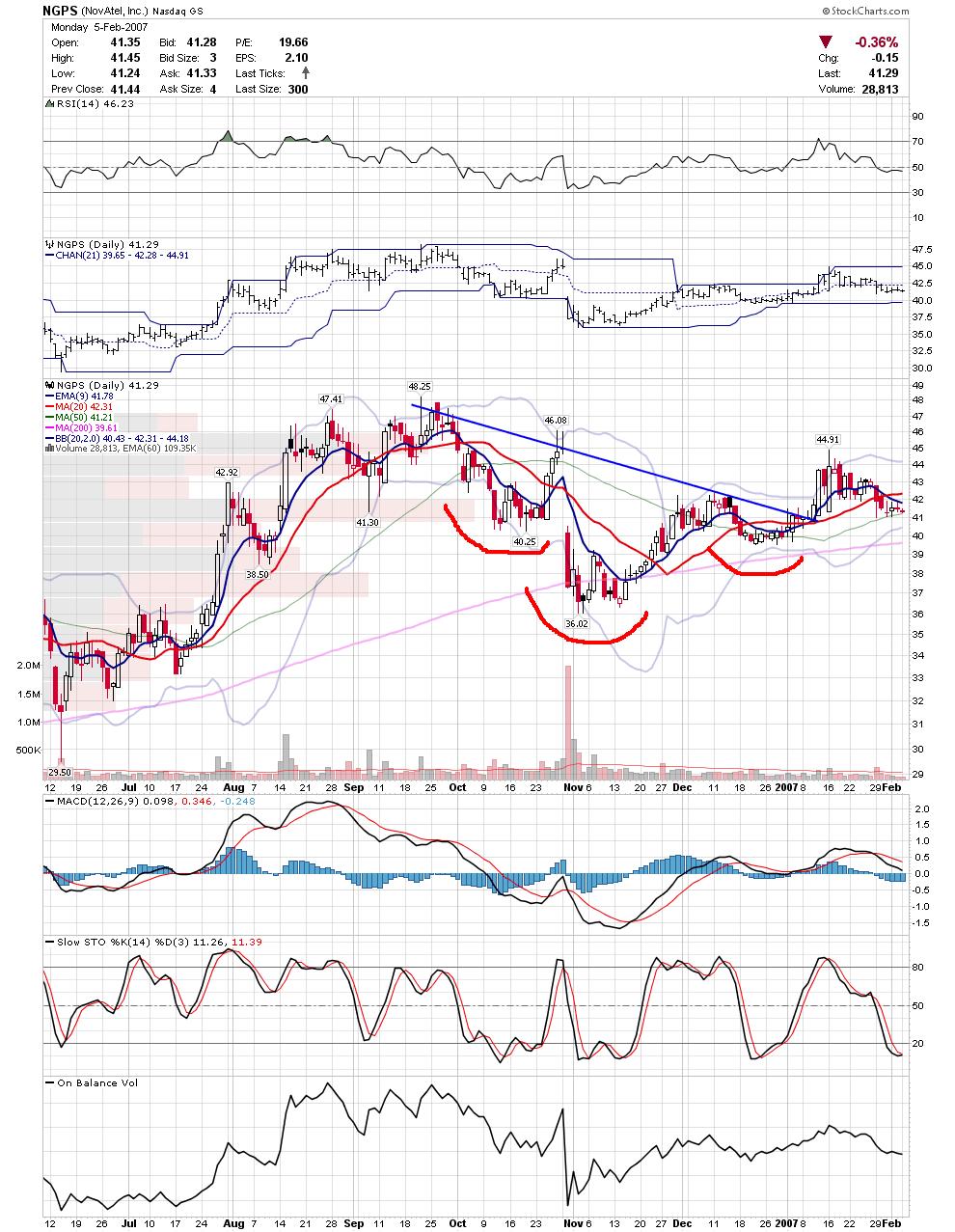Click the P/E value 19.66
This screenshot has height=1232, width=955.
pos(293,42)
